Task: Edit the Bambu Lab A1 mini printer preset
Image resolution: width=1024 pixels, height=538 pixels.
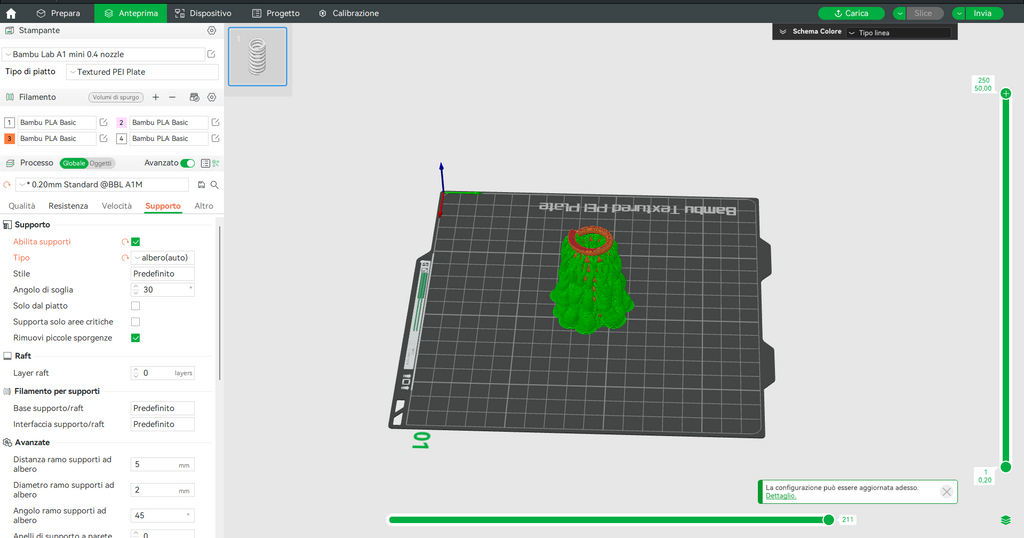Action: point(211,54)
